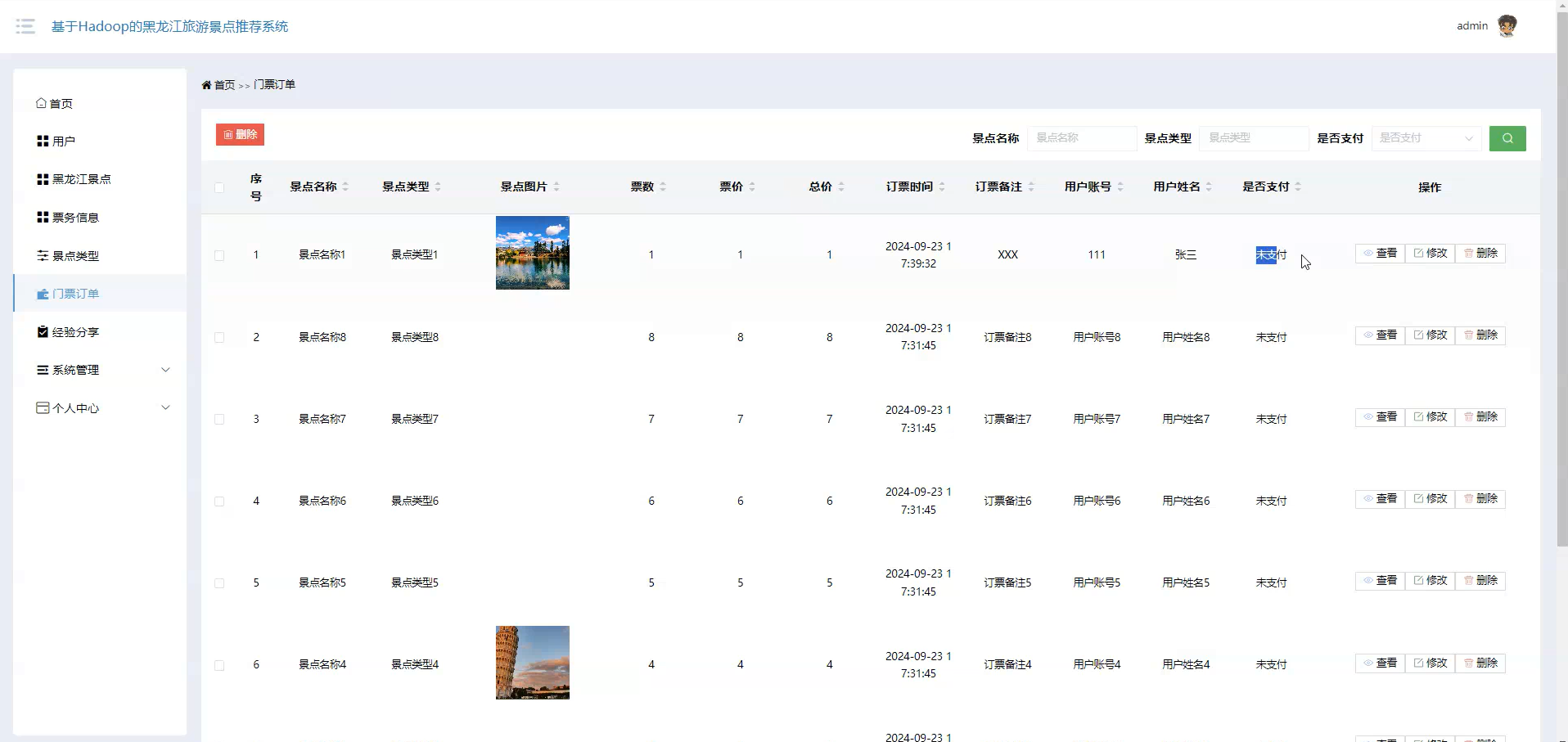Image resolution: width=1568 pixels, height=742 pixels.
Task: Expand the 个人中心 sidebar submenu
Action: coord(100,408)
